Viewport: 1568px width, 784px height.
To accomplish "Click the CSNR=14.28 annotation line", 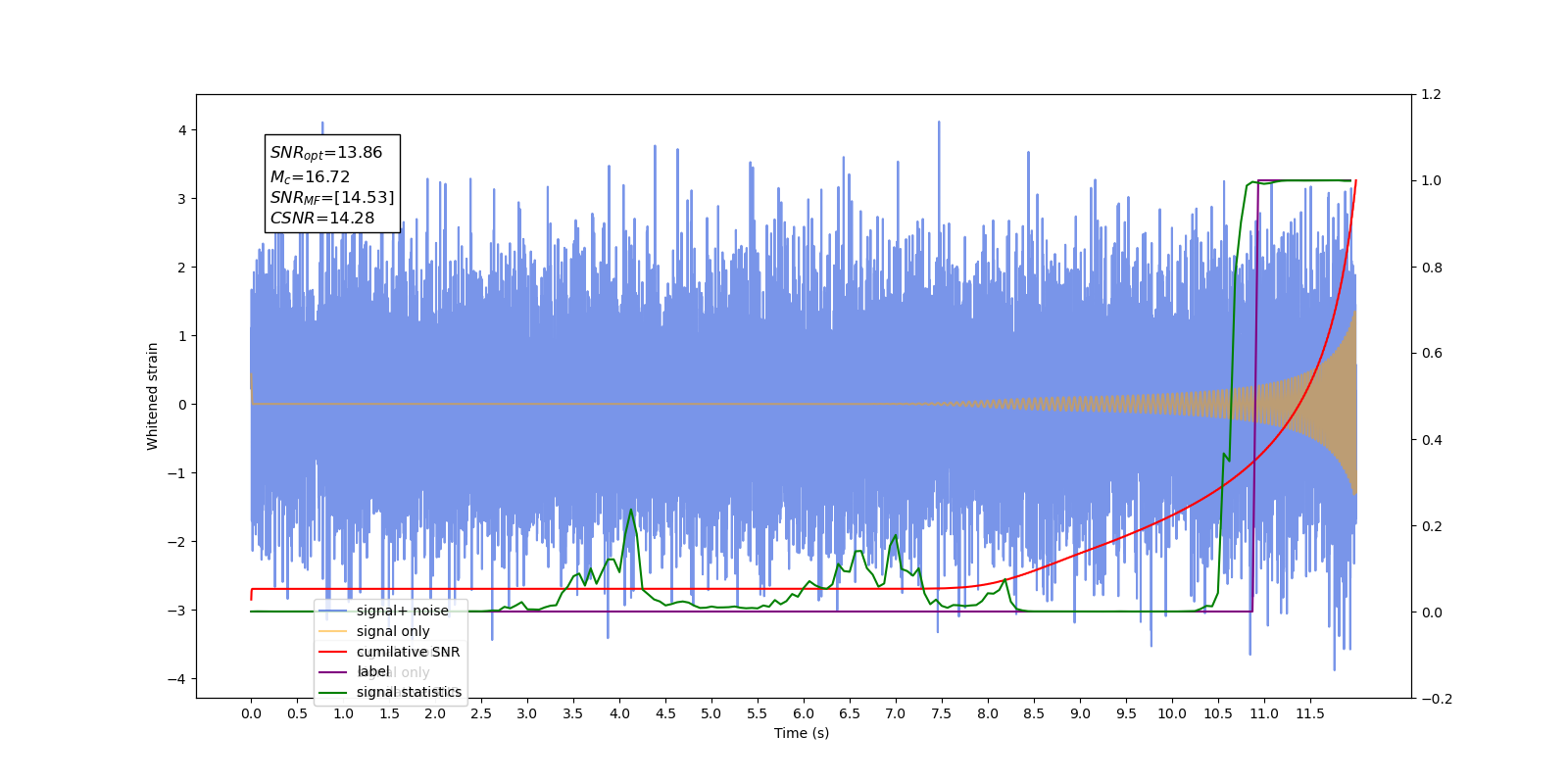I will click(x=322, y=219).
